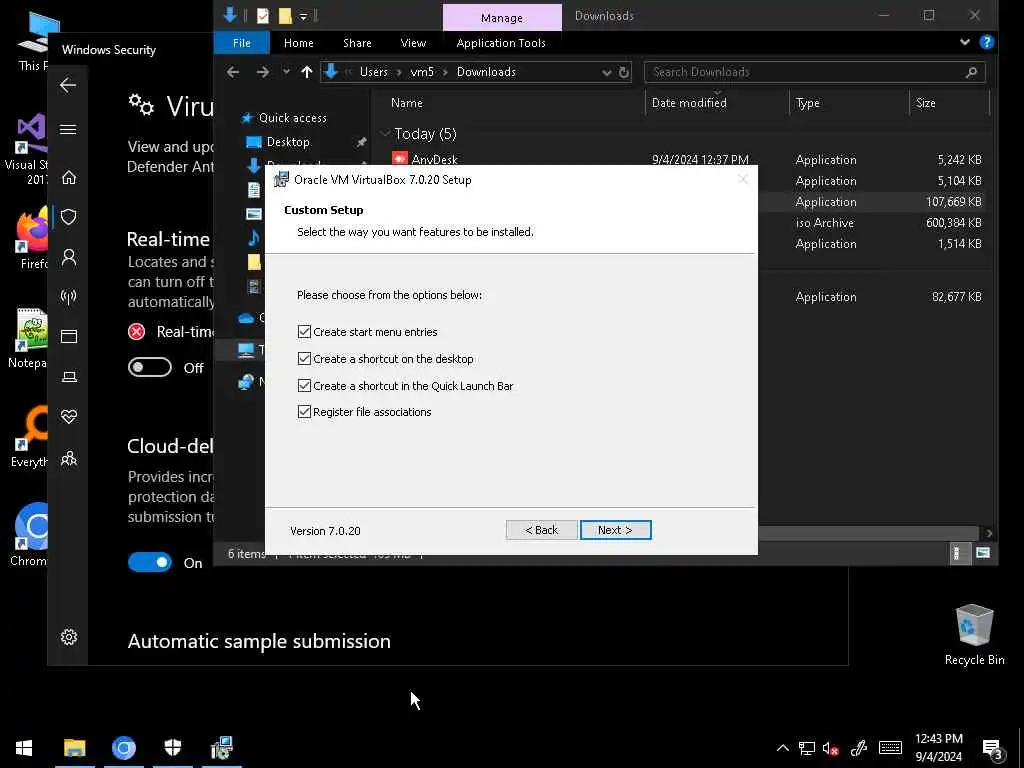
Task: Open App & browser control icon
Action: 69,336
